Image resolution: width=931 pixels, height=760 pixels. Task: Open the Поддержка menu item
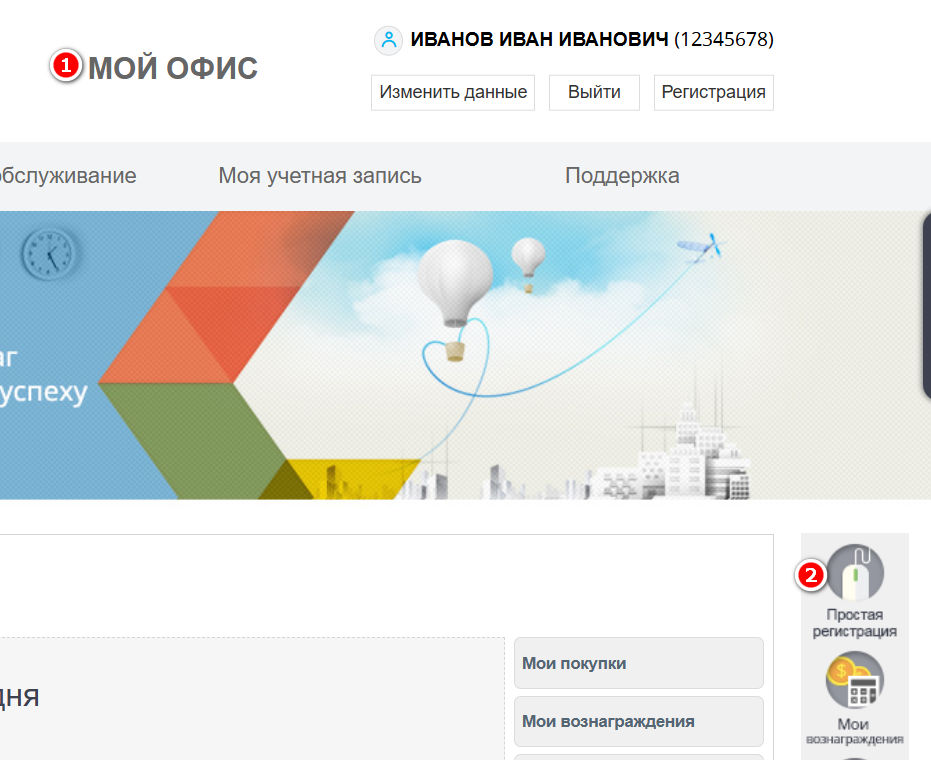[x=622, y=176]
